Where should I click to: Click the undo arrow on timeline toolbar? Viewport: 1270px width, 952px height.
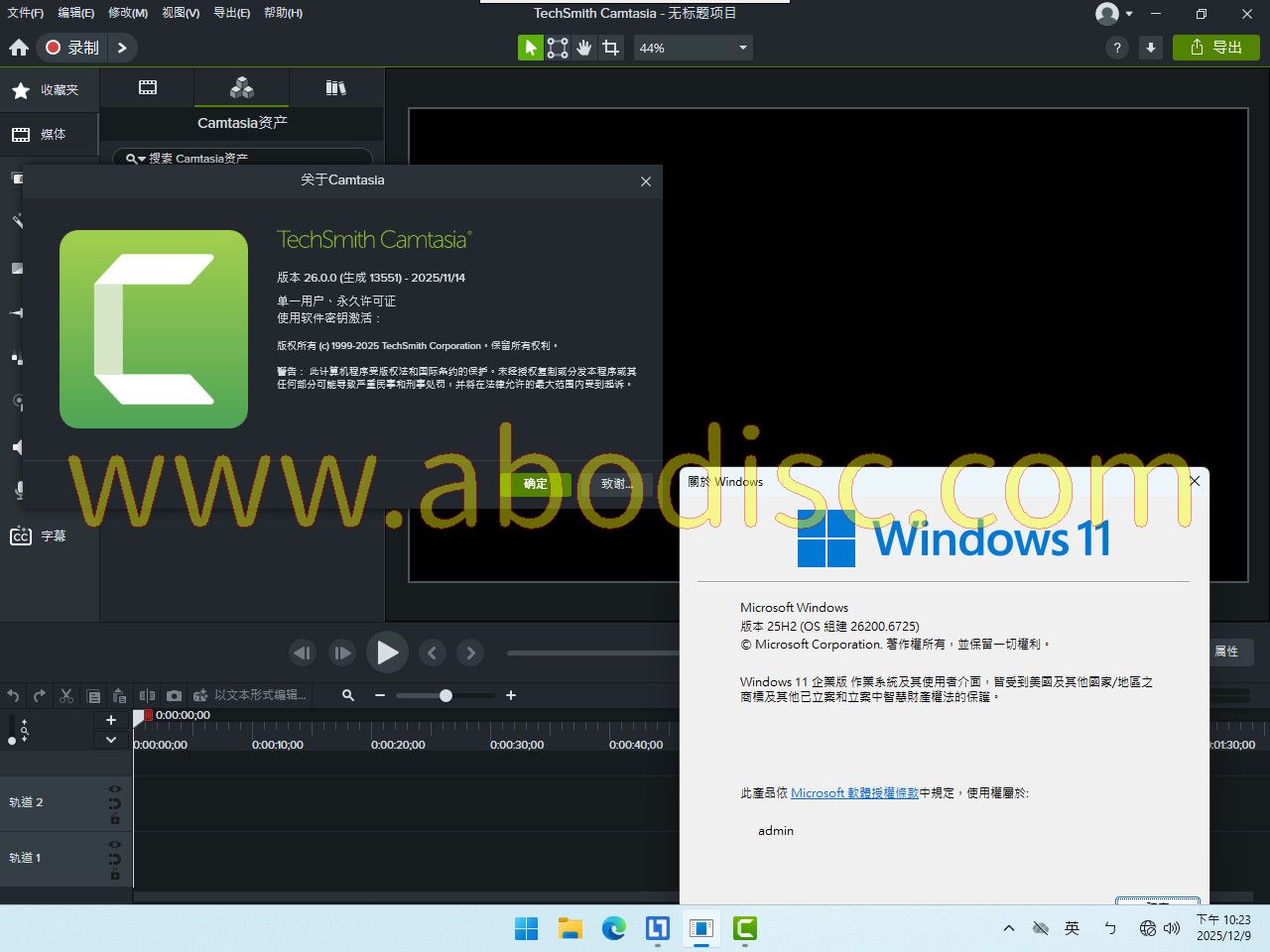13,696
